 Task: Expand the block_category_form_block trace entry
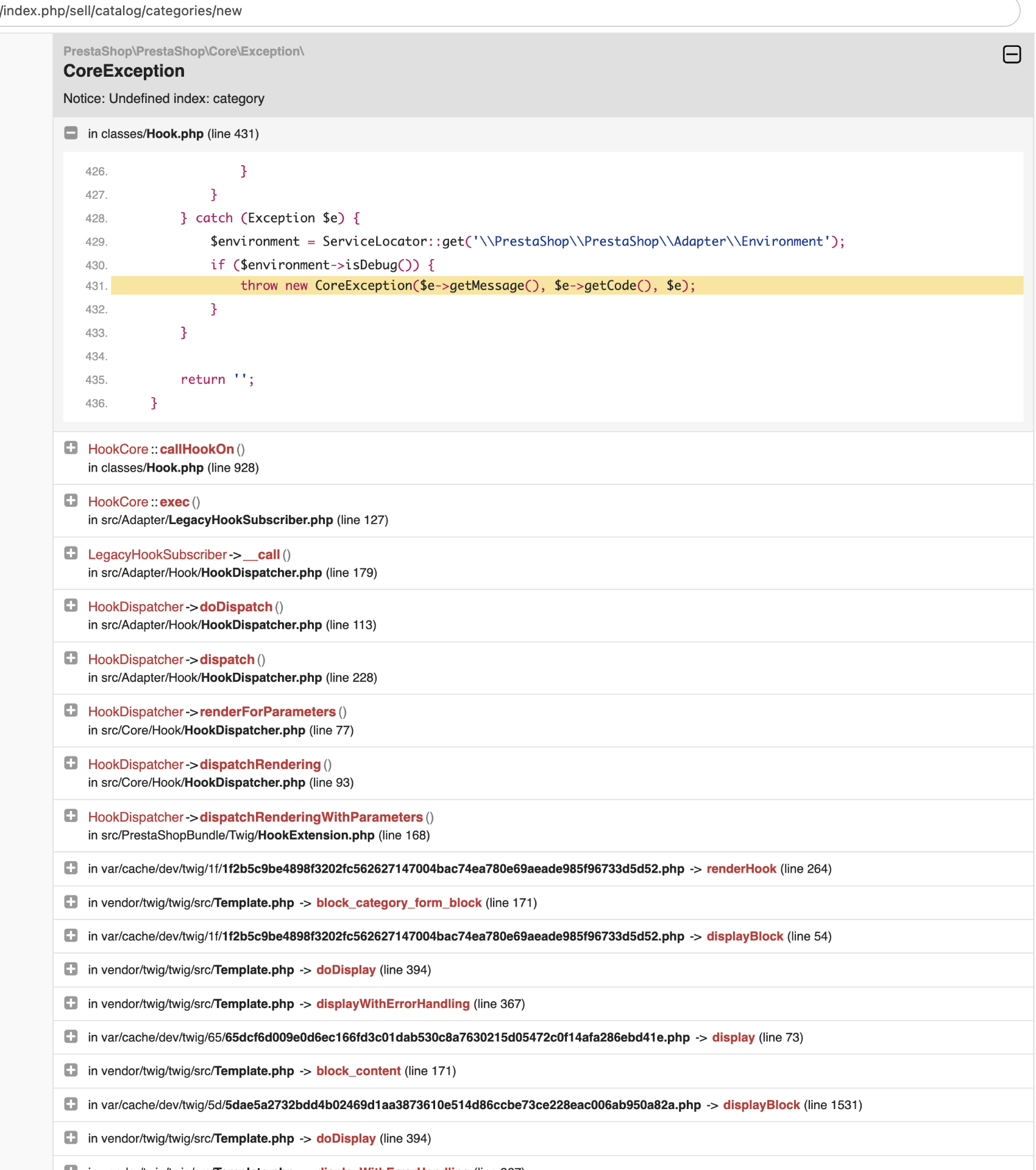71,902
